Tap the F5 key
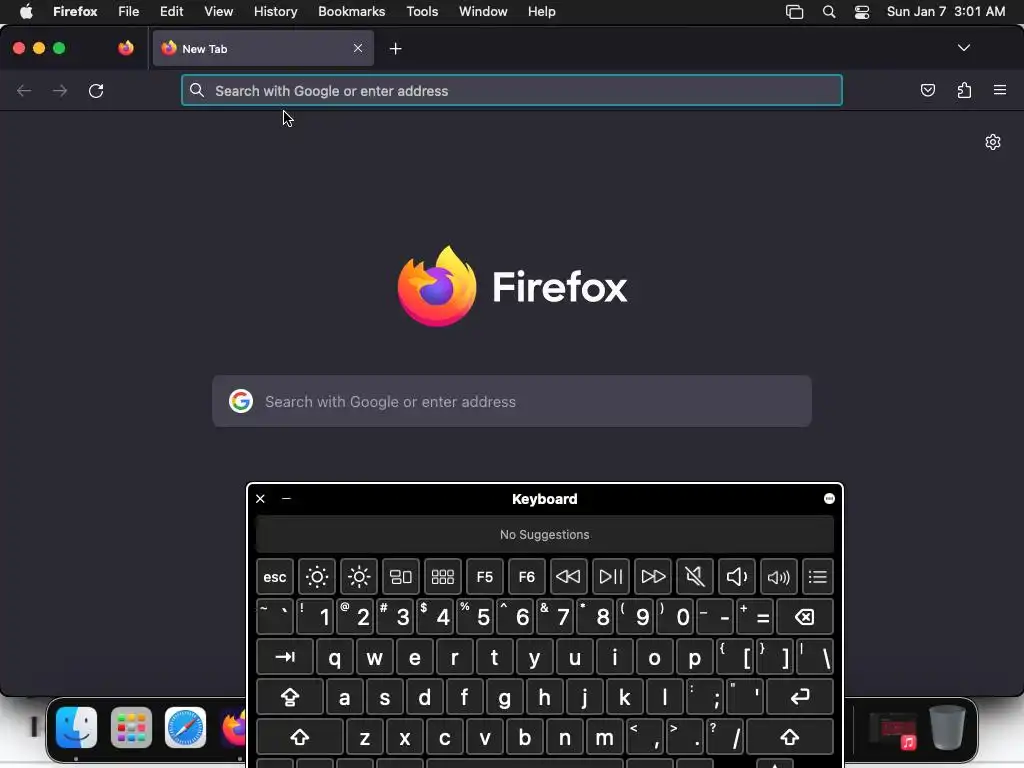This screenshot has height=768, width=1024. 485,577
